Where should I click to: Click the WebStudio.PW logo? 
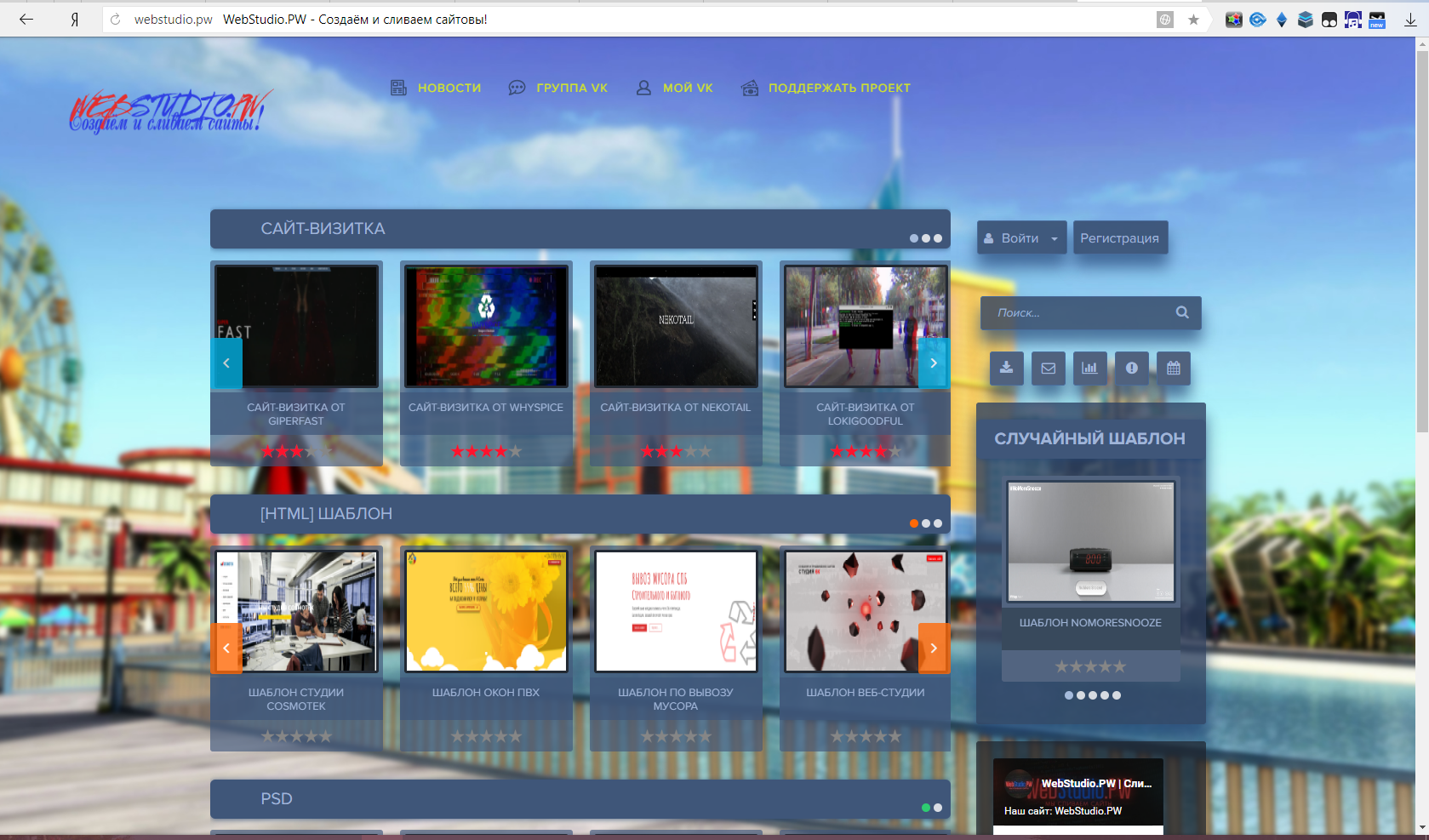171,111
